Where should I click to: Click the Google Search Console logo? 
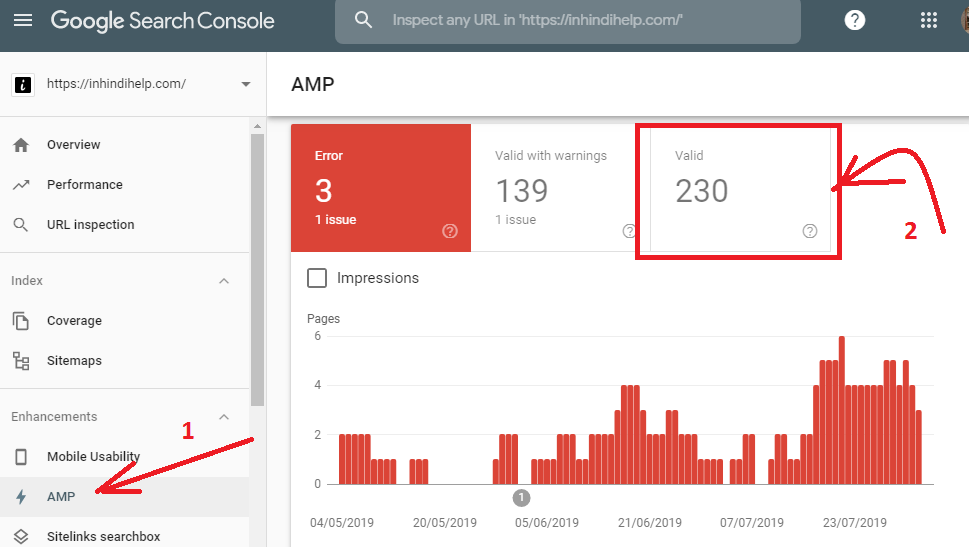click(x=163, y=21)
